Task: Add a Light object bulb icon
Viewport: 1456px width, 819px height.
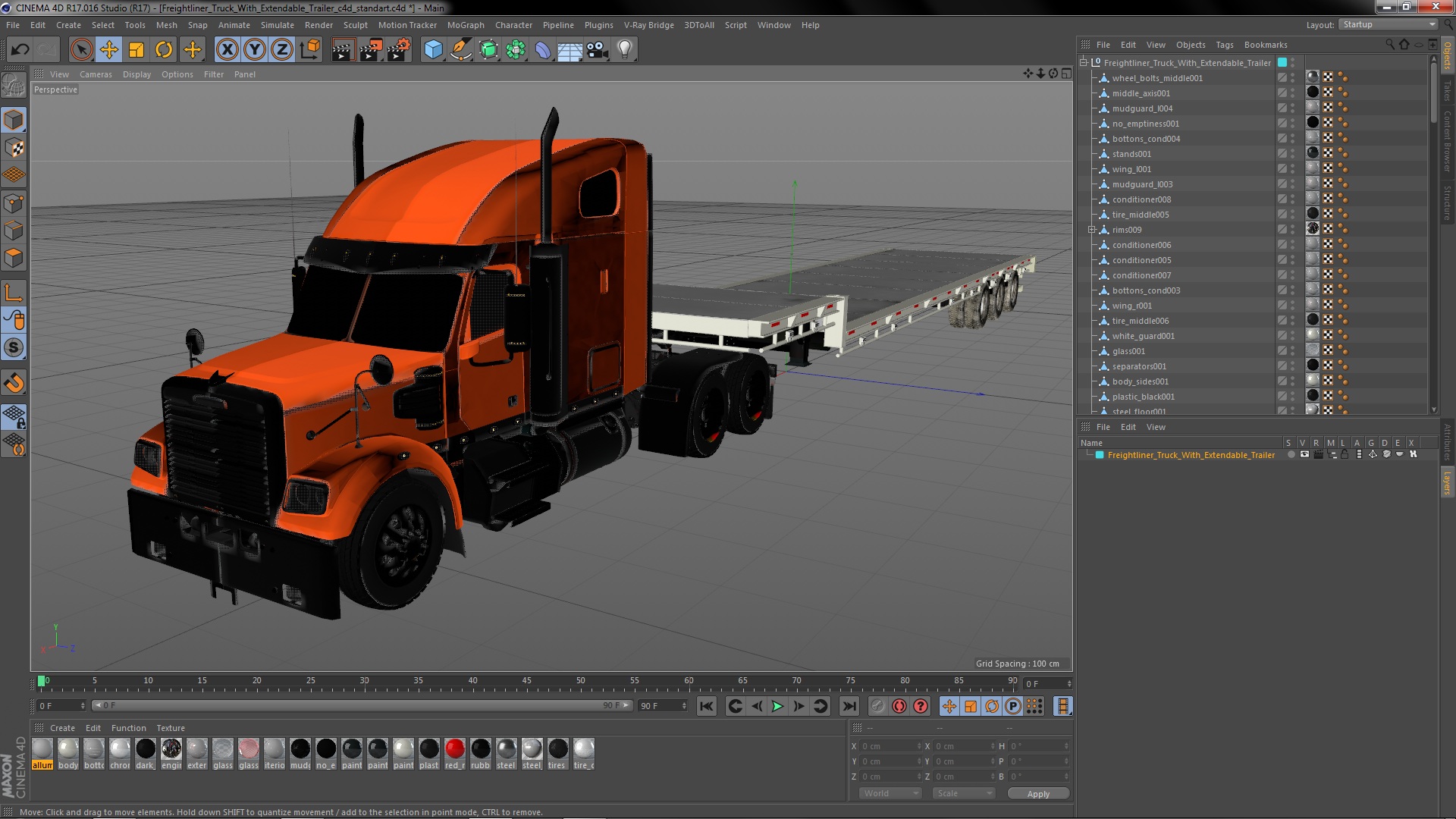Action: [x=625, y=50]
